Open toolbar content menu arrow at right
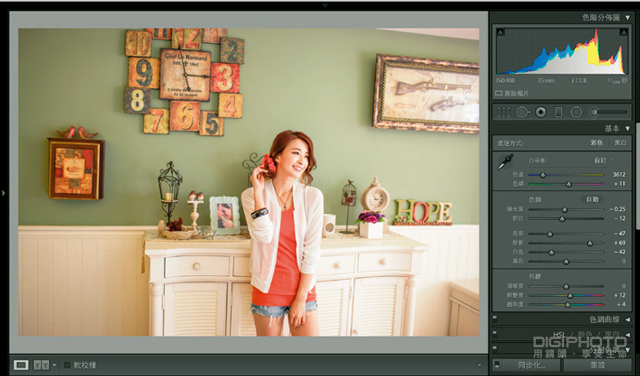 479,365
